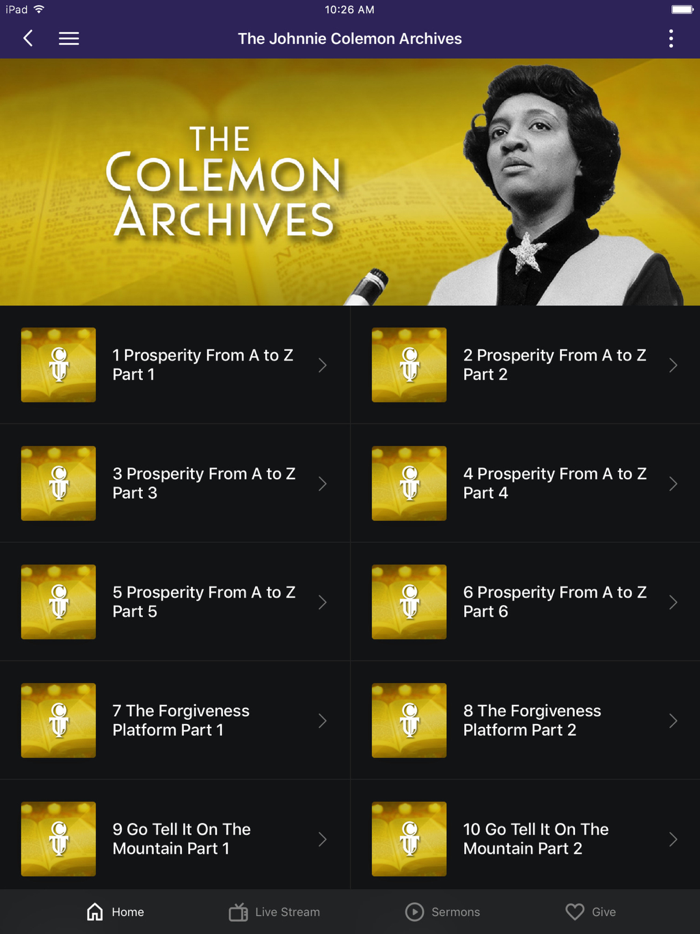This screenshot has width=700, height=934.
Task: Expand chevron for Prosperity From A to Z Part 4
Action: (x=673, y=484)
